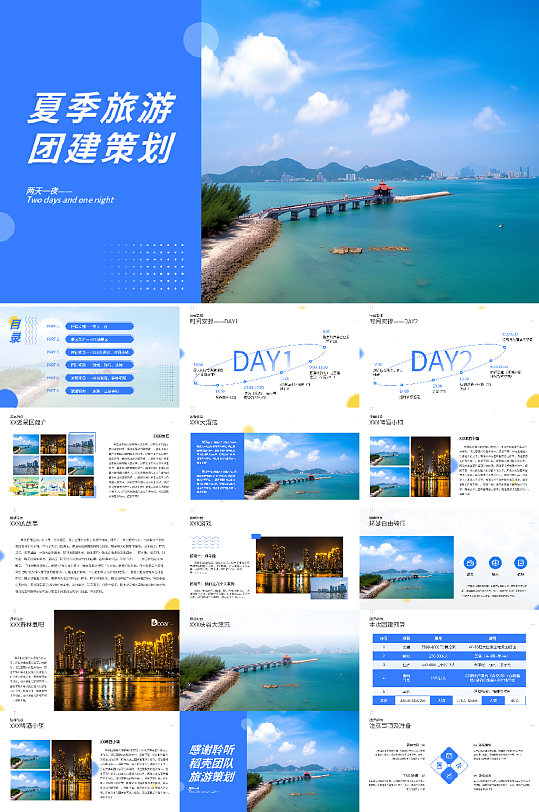Click the body paragraph of the XX达故事 slide
Screen dimensions: 539x812
pos(90,565)
